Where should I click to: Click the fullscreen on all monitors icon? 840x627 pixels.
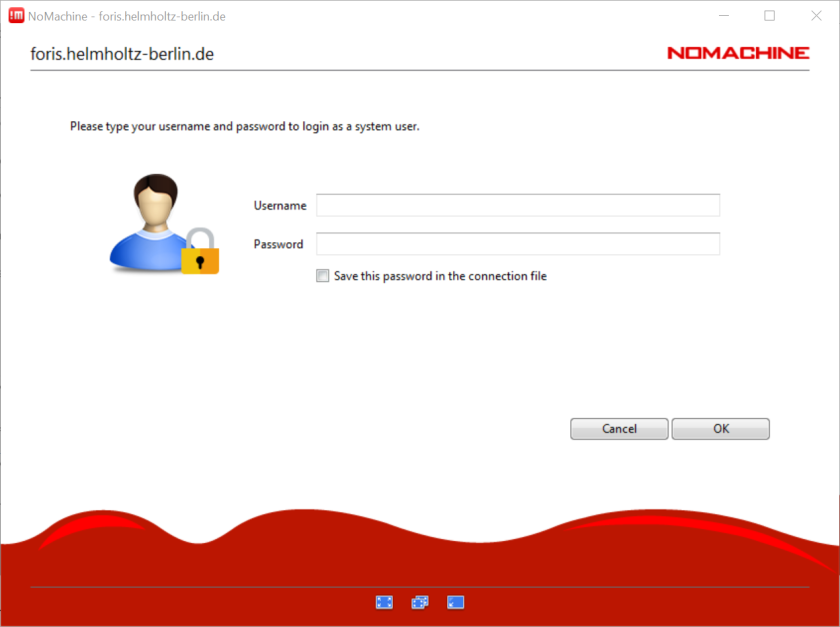[x=420, y=602]
